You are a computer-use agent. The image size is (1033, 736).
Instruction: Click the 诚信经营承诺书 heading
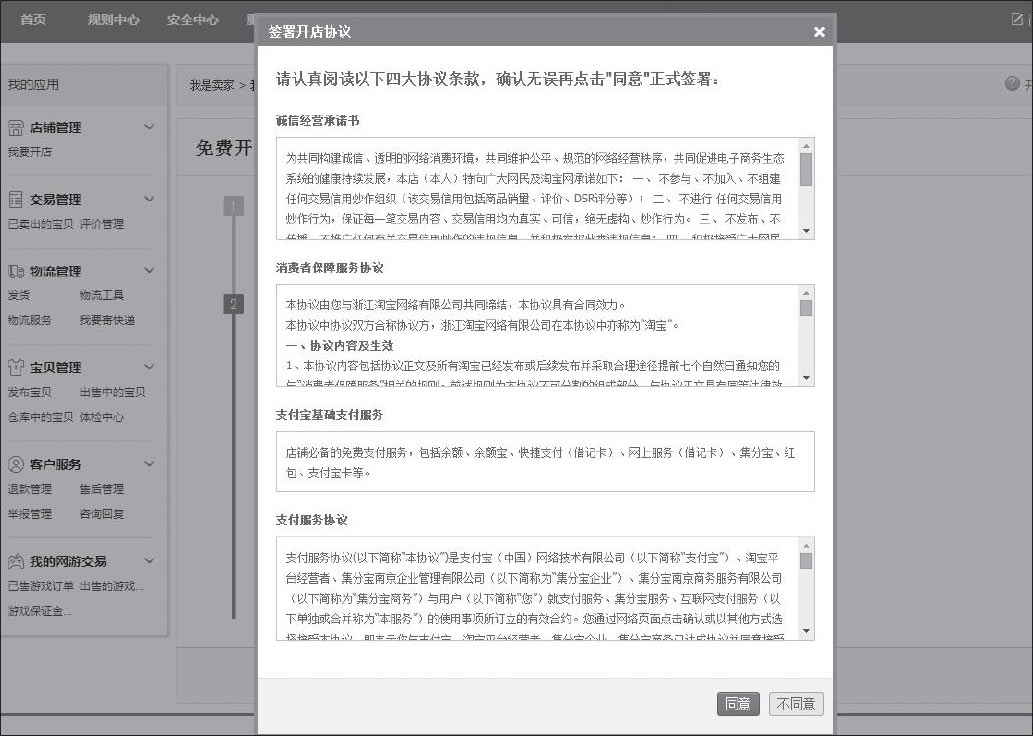[x=318, y=121]
